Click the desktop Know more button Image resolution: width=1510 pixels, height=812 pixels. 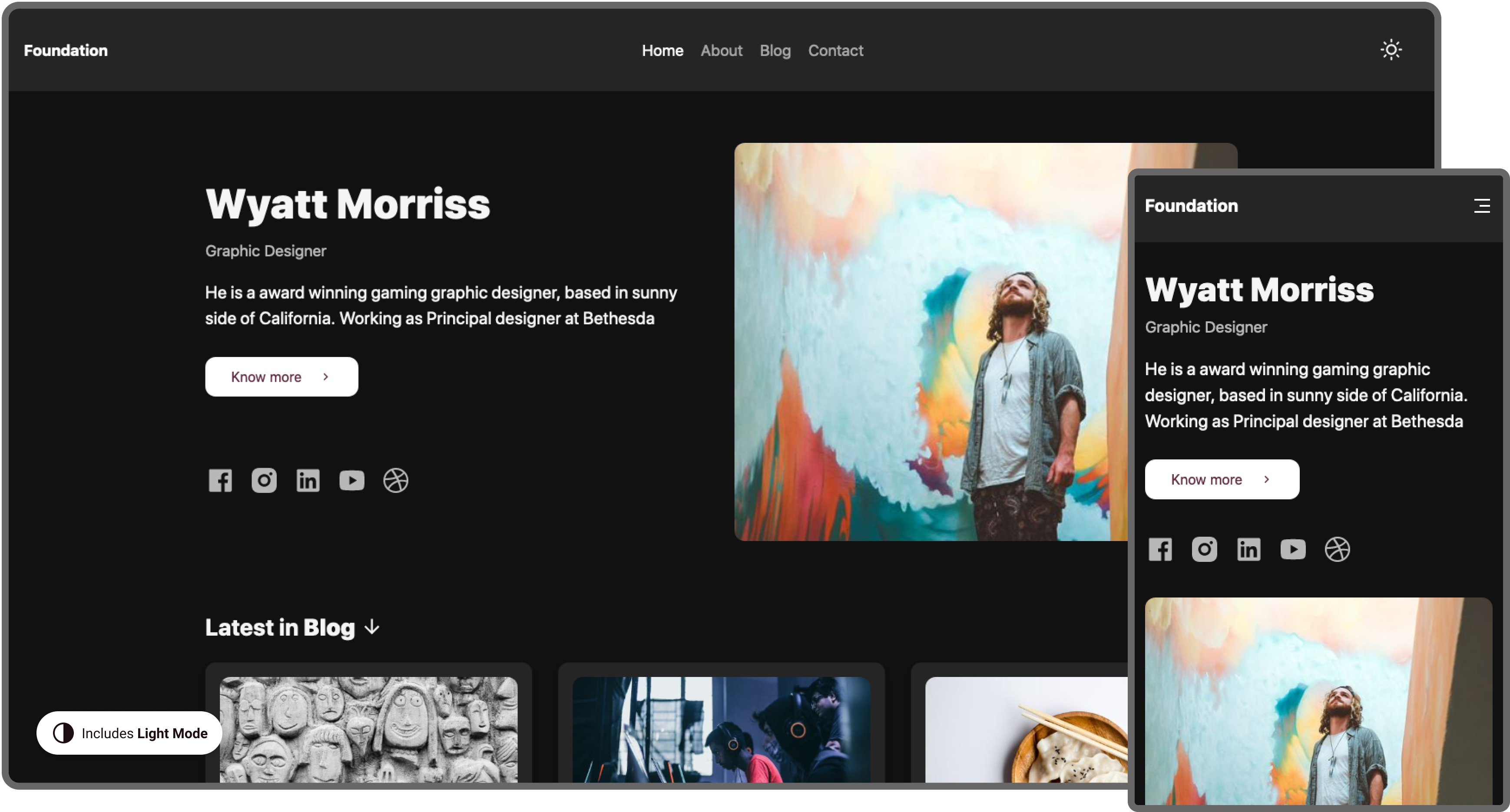point(281,377)
